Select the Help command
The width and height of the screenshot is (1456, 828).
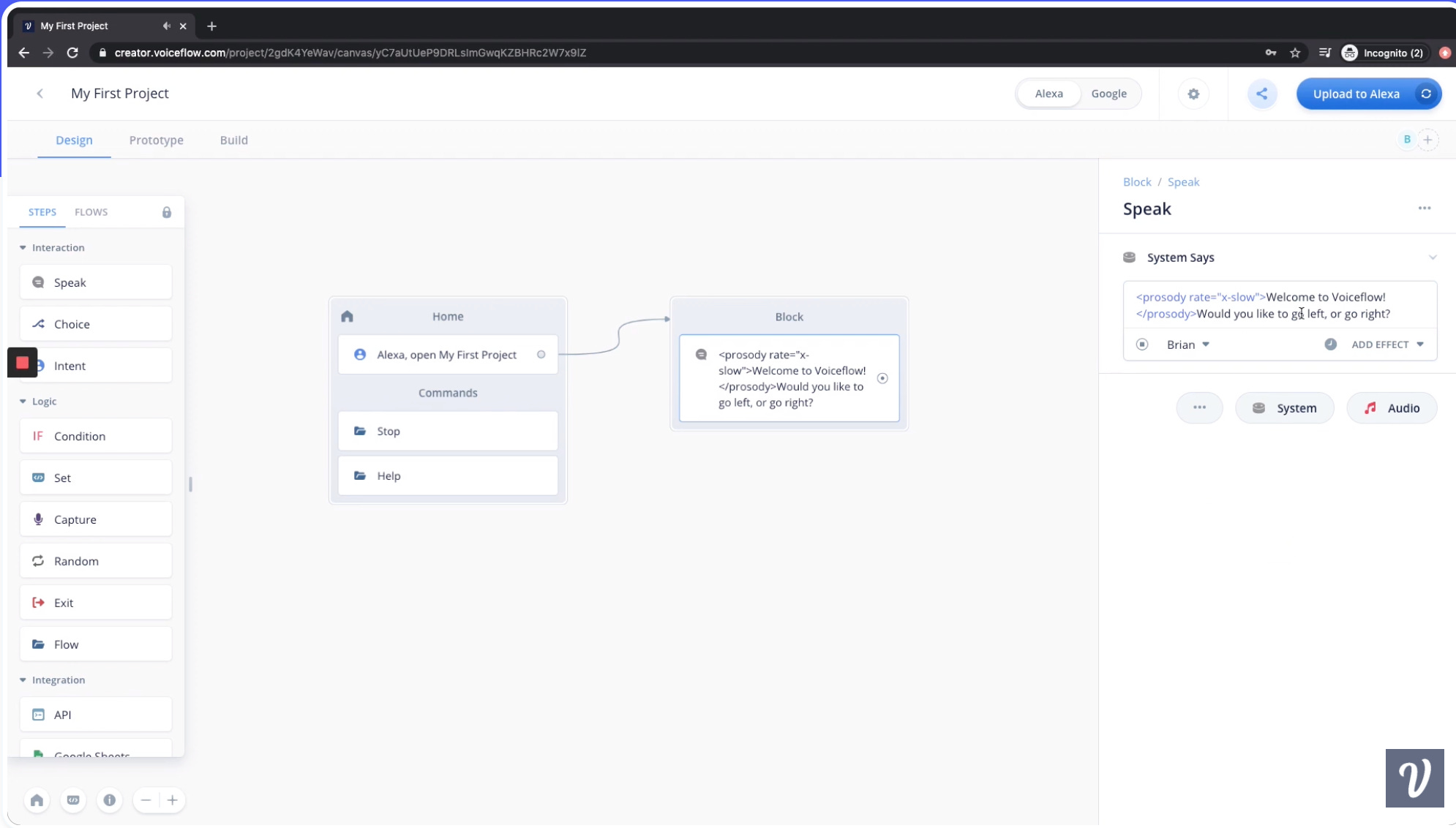pyautogui.click(x=448, y=476)
